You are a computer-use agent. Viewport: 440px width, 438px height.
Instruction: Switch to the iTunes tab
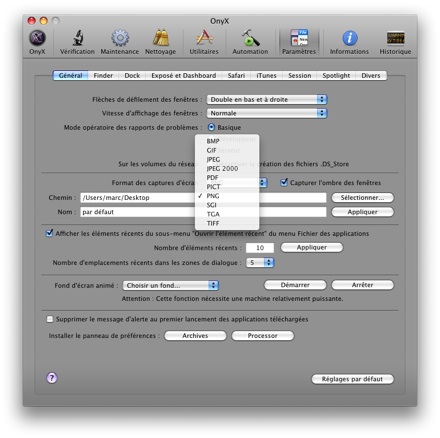(266, 76)
